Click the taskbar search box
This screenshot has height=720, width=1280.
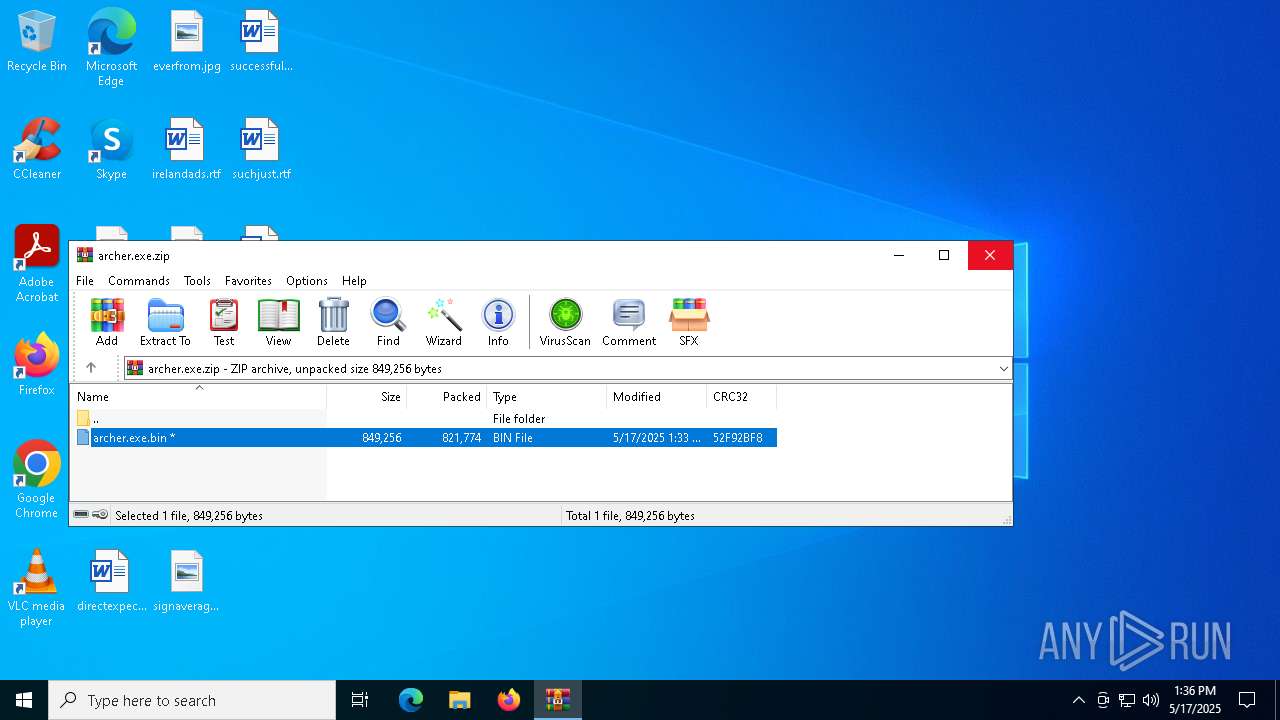[x=192, y=700]
